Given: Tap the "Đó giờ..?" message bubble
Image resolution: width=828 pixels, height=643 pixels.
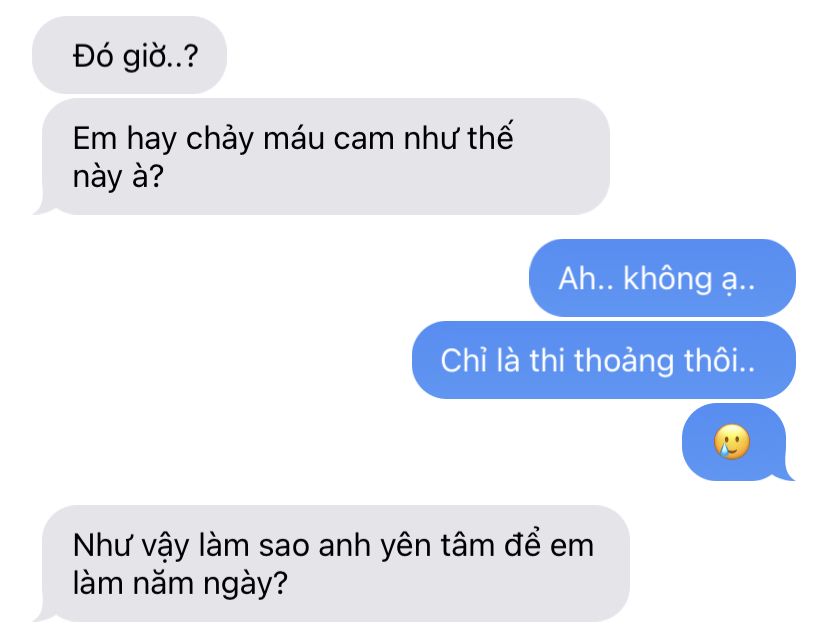Looking at the screenshot, I should pyautogui.click(x=129, y=55).
